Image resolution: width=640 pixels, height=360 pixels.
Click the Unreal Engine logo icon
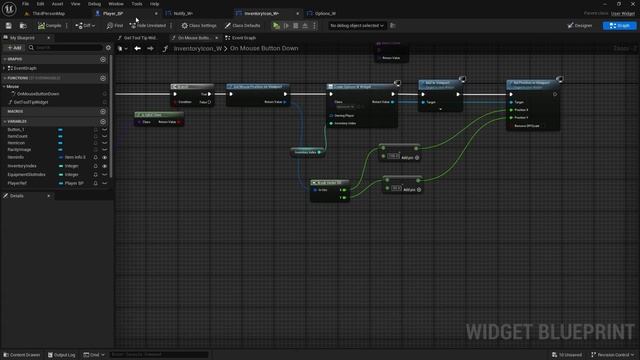click(9, 9)
